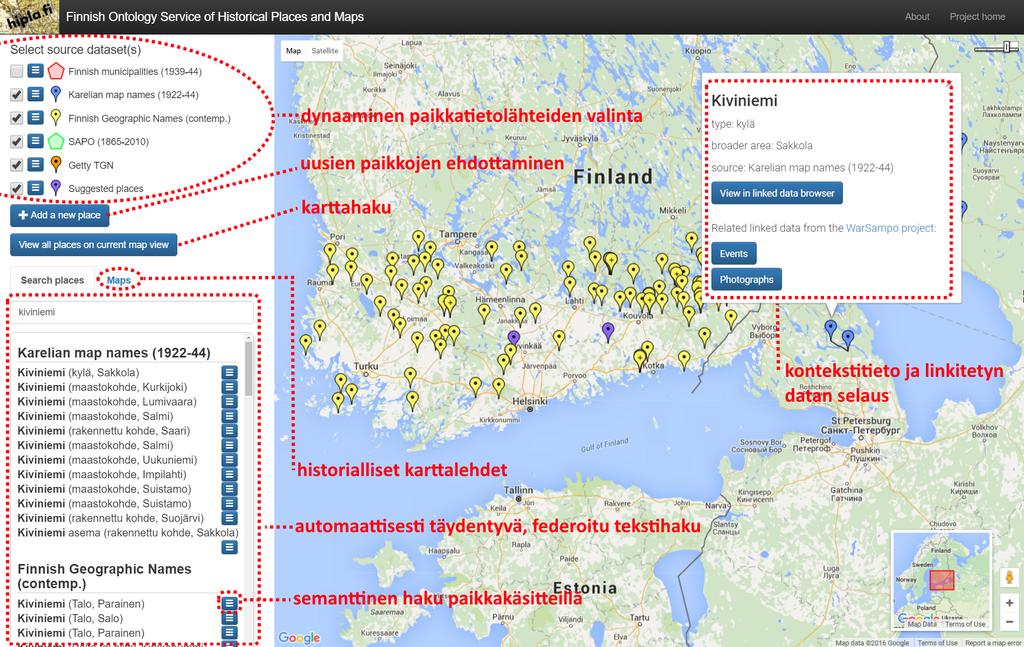The image size is (1024, 647).
Task: Toggle the SAPO (1865-2010) checkbox
Action: tap(16, 141)
